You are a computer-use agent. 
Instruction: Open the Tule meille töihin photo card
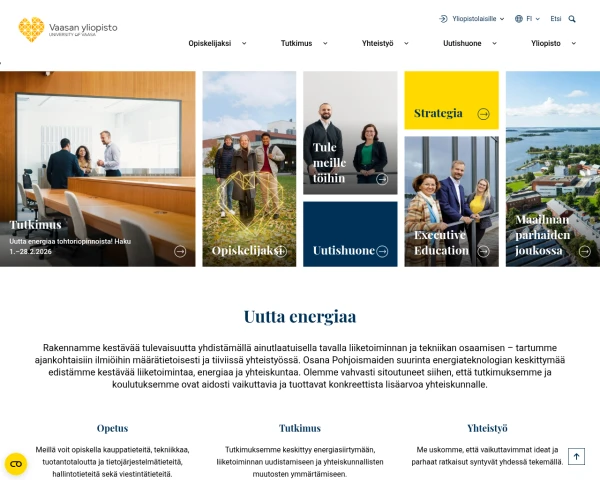(x=350, y=133)
